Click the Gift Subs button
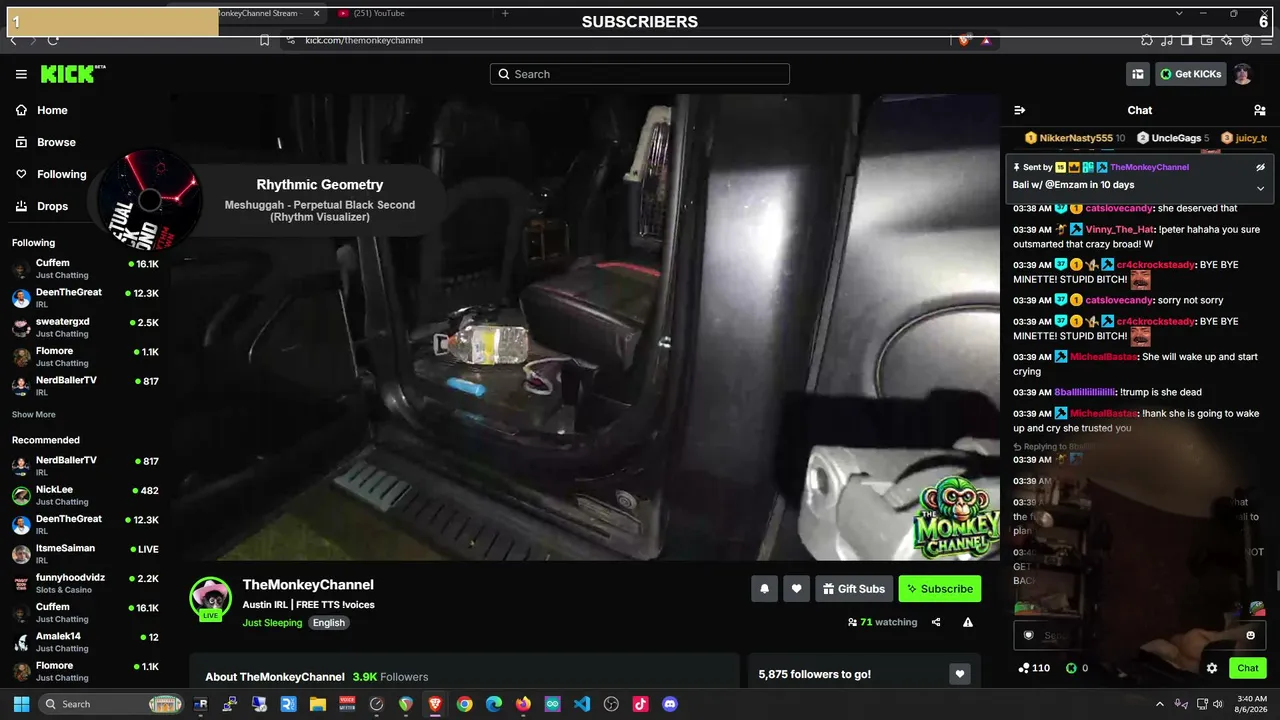 (x=854, y=589)
